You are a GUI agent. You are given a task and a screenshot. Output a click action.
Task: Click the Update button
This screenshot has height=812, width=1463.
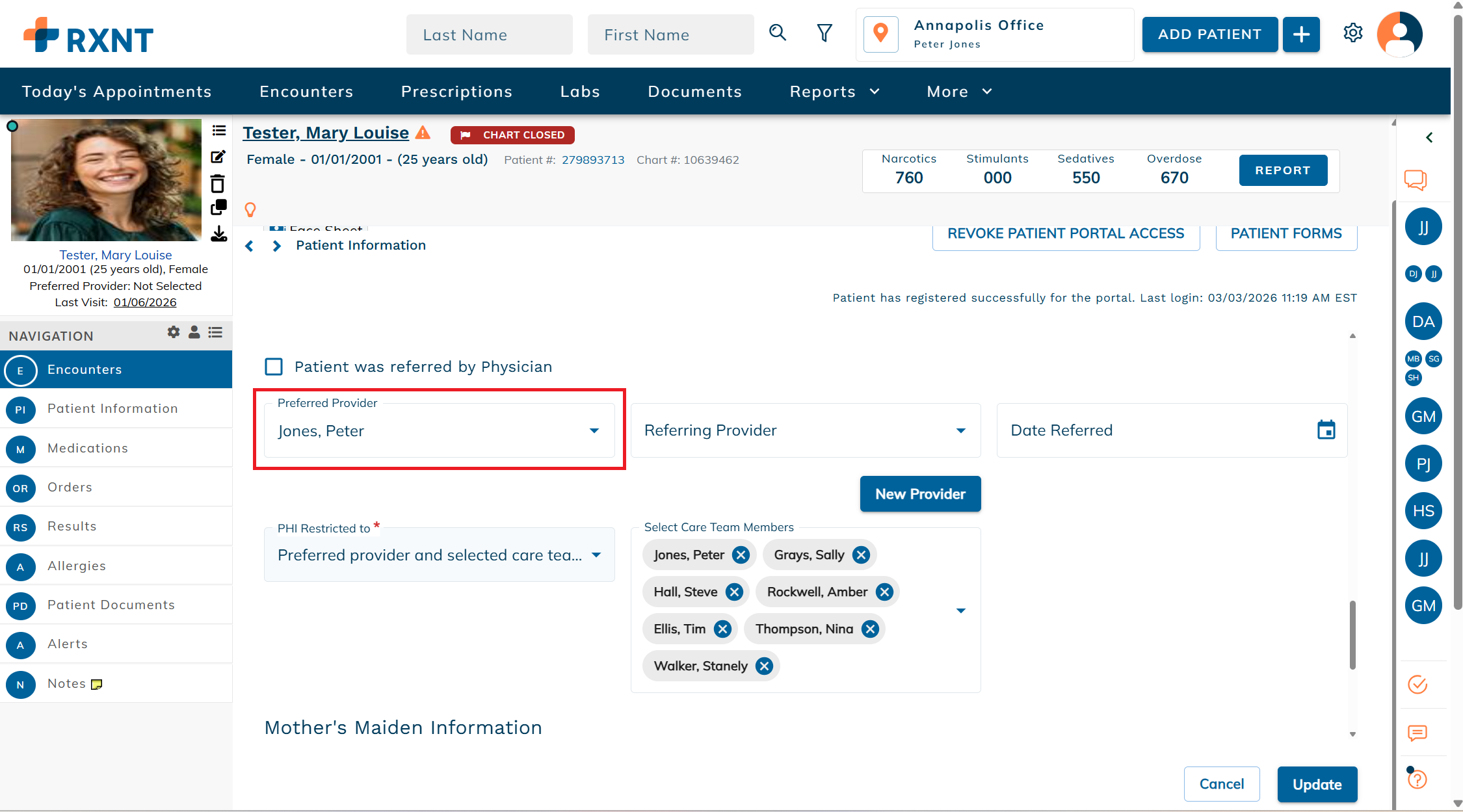[x=1317, y=784]
